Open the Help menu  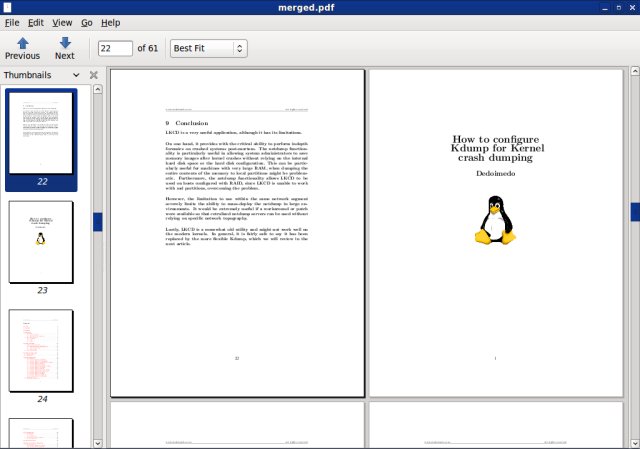pyautogui.click(x=110, y=23)
